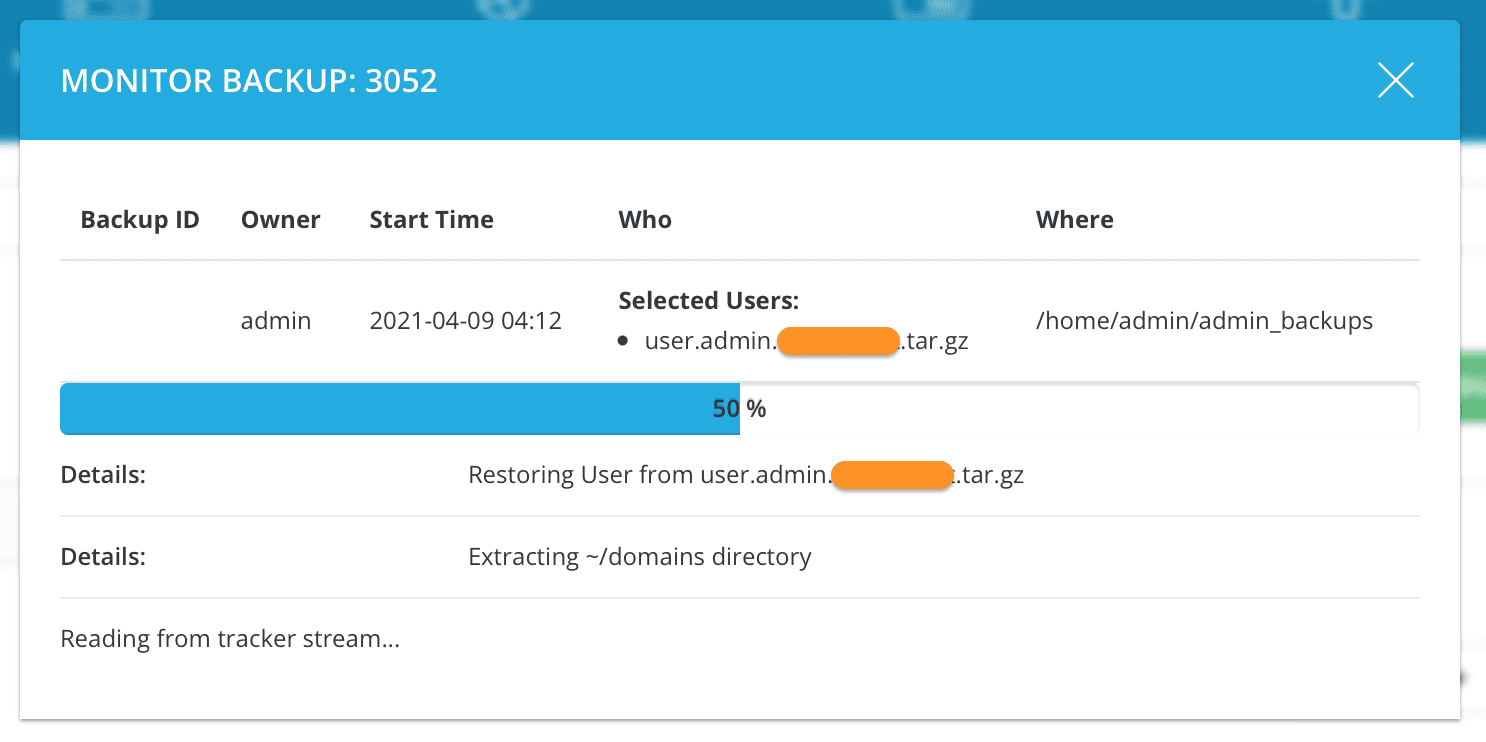Click the Who column header
The width and height of the screenshot is (1486, 742).
pyautogui.click(x=644, y=219)
